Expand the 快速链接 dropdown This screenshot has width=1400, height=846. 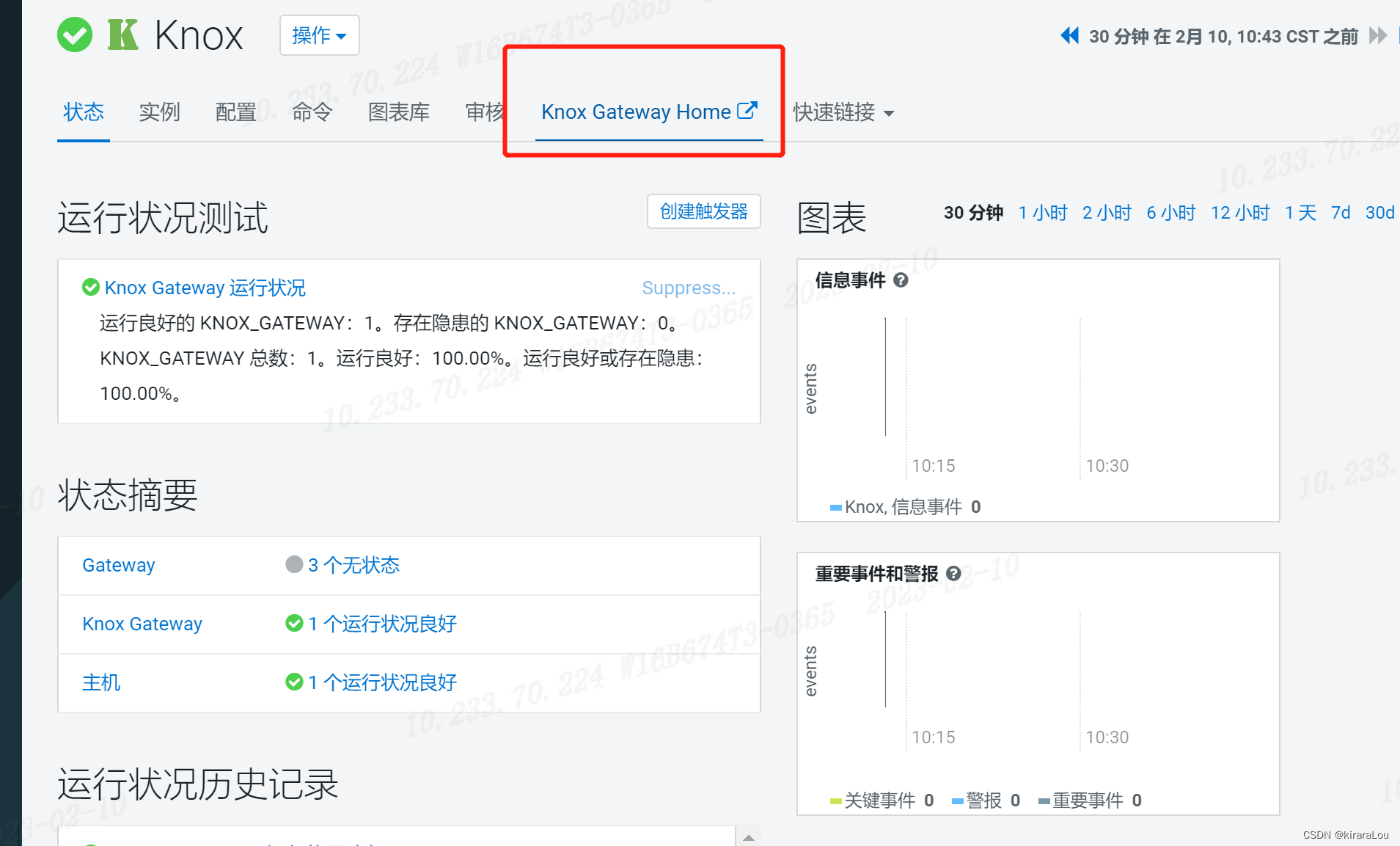[x=843, y=112]
